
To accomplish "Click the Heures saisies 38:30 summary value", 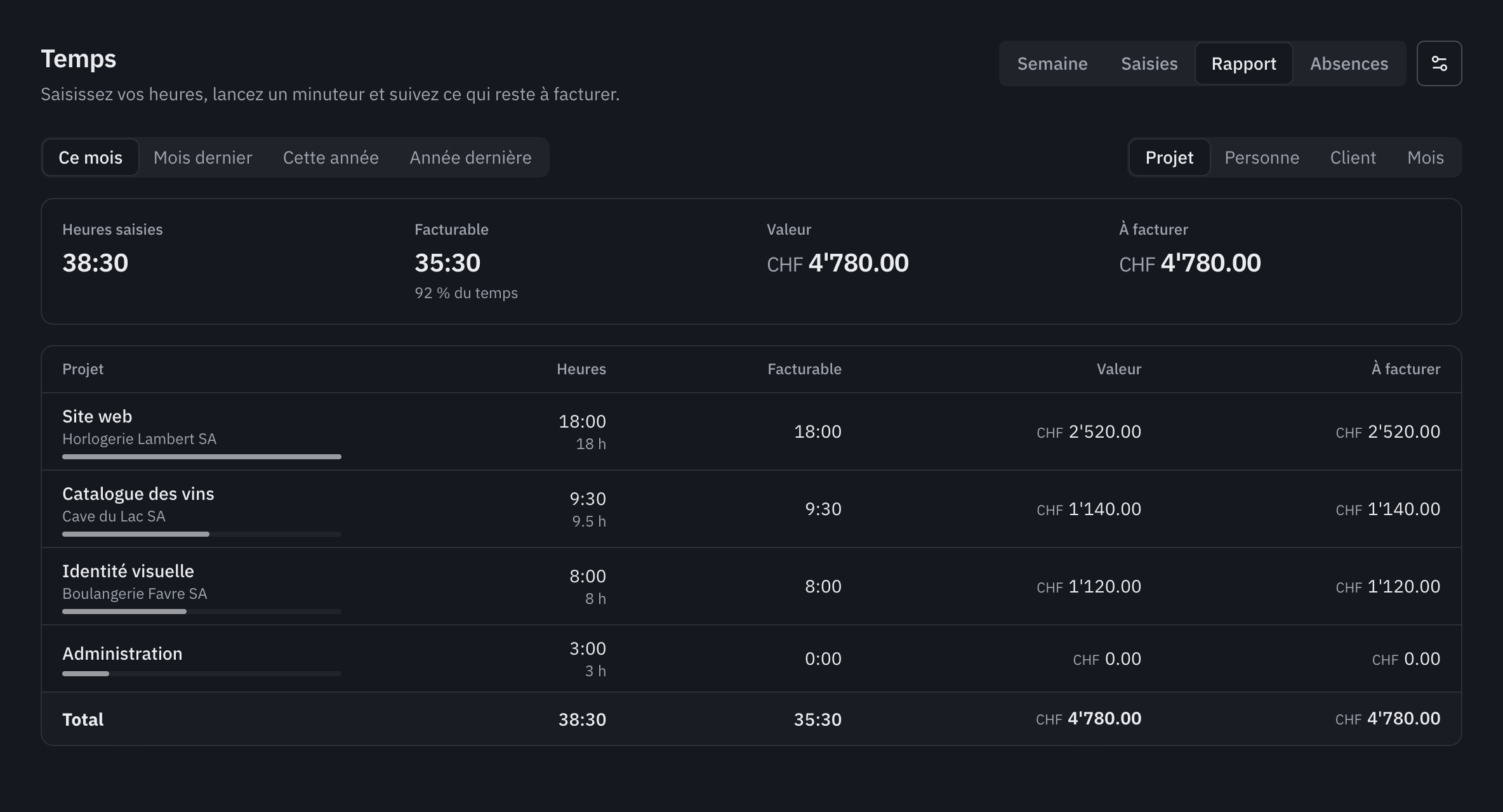I will pos(95,263).
